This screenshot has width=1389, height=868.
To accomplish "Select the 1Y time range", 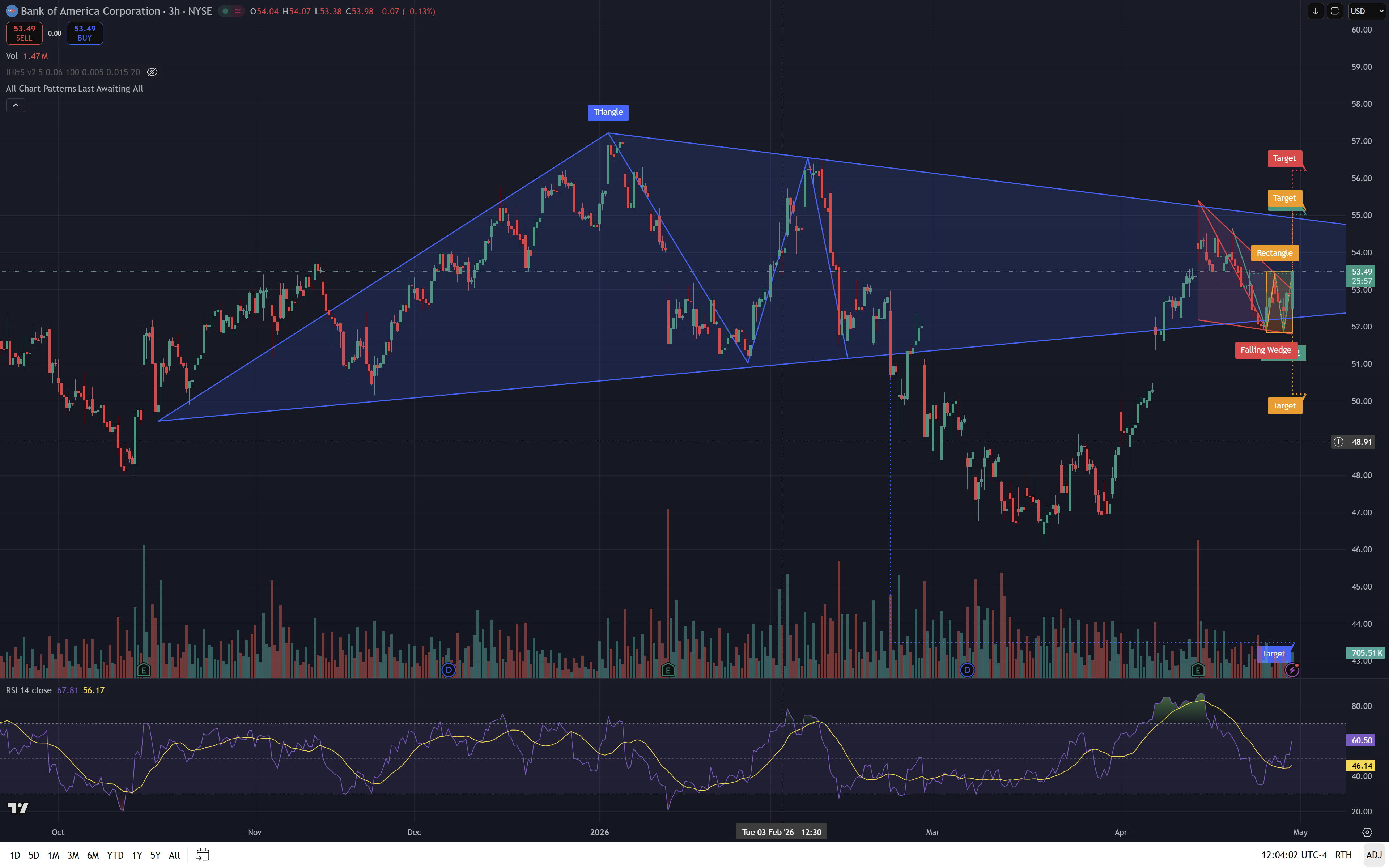I will [137, 855].
